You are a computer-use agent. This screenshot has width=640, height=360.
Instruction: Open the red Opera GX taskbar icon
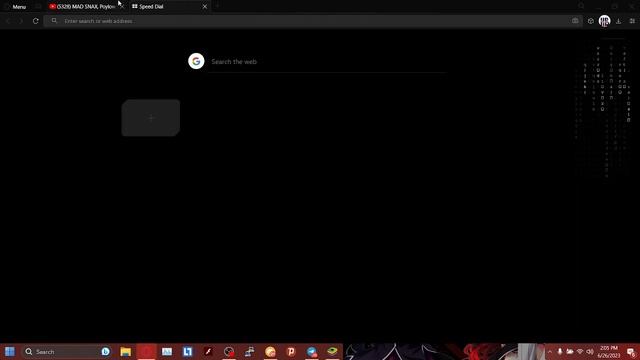tap(146, 351)
